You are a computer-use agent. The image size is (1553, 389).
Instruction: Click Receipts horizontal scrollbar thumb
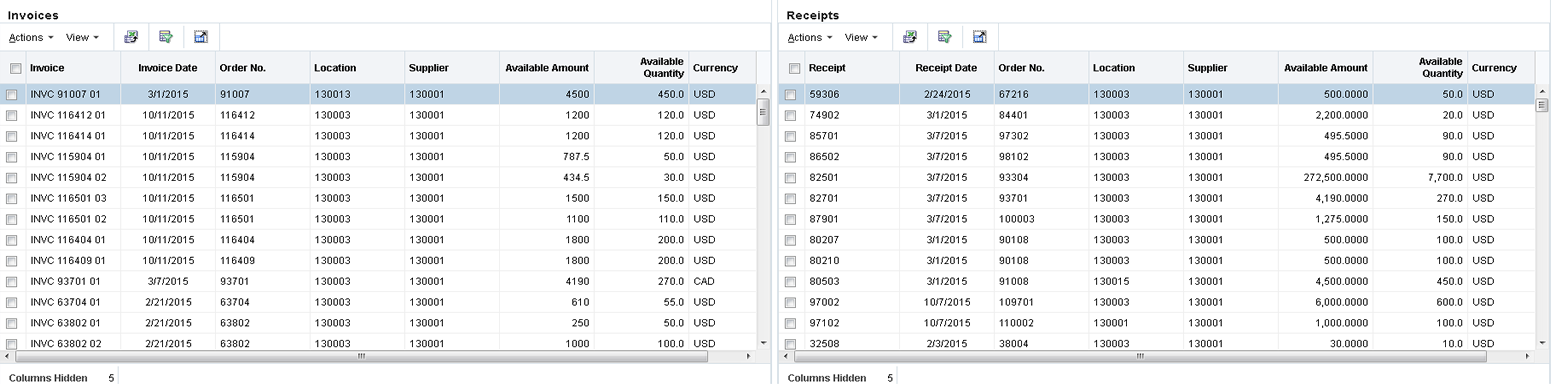pos(1140,356)
